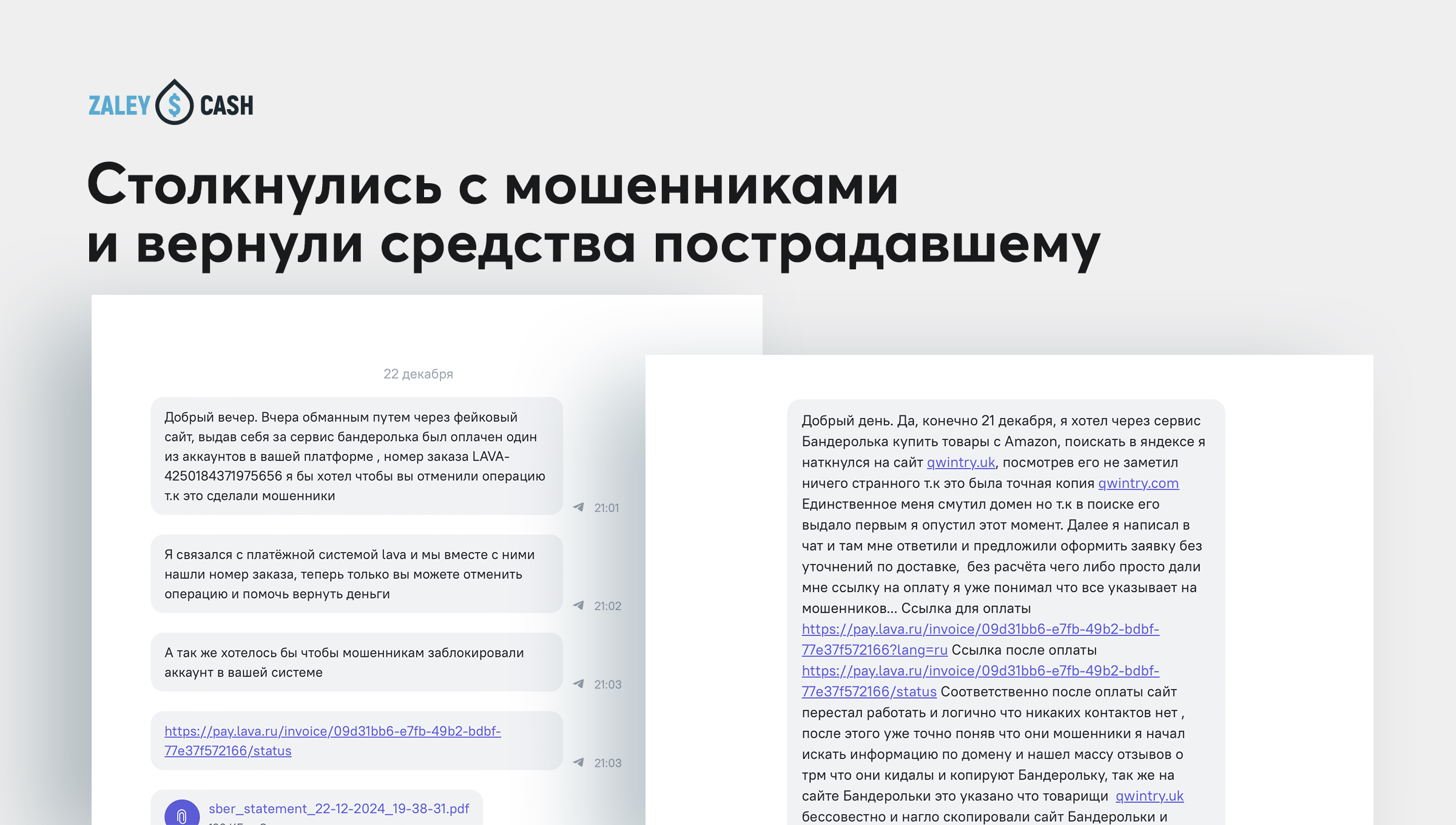Click the sent-arrow icon beside the account-blocking request message
This screenshot has height=825, width=1456.
[x=579, y=684]
